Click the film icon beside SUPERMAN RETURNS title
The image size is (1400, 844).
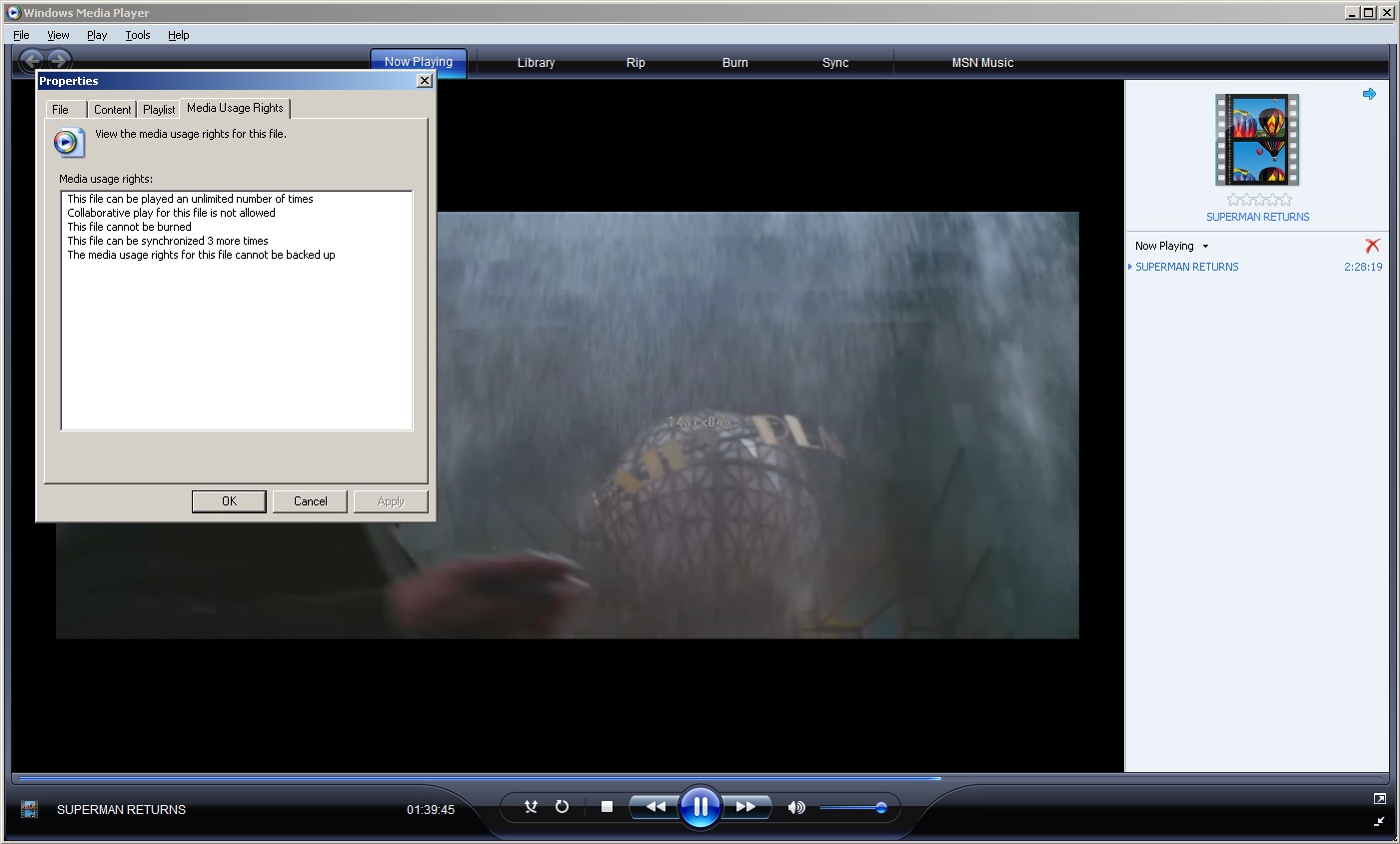(29, 809)
